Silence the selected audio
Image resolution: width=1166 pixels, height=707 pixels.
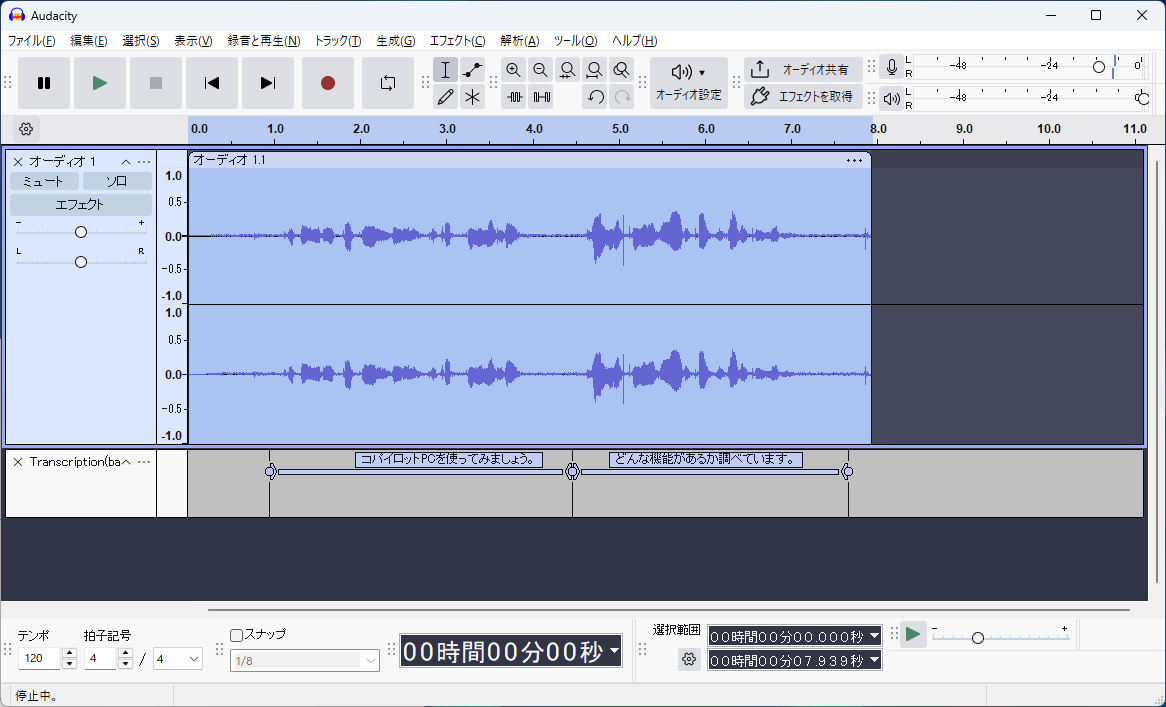pyautogui.click(x=542, y=97)
